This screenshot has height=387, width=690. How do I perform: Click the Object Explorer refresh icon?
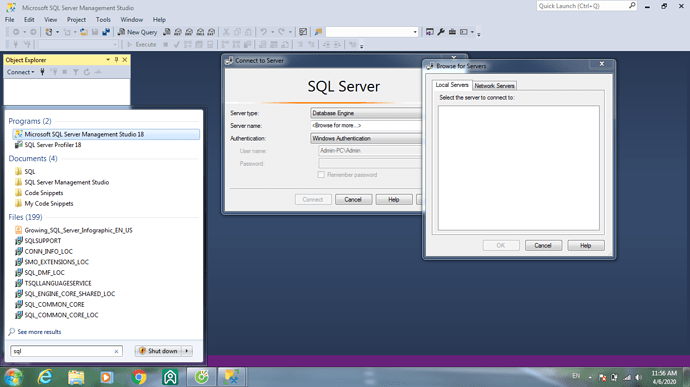[87, 72]
